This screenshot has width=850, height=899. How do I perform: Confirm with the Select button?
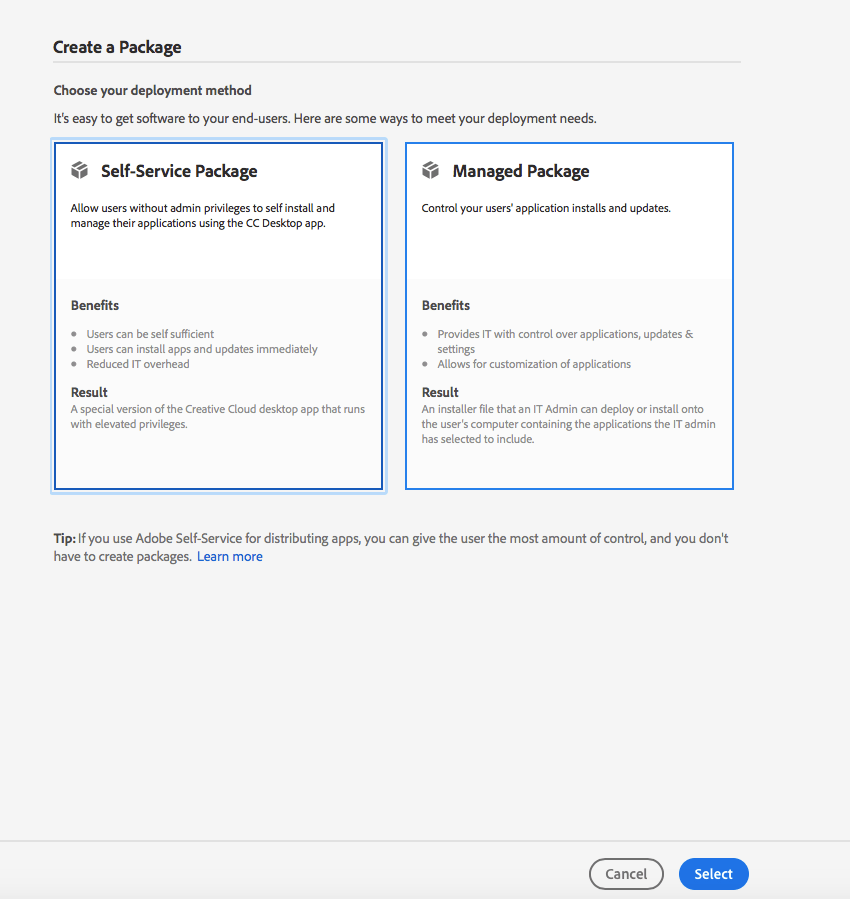(x=714, y=874)
